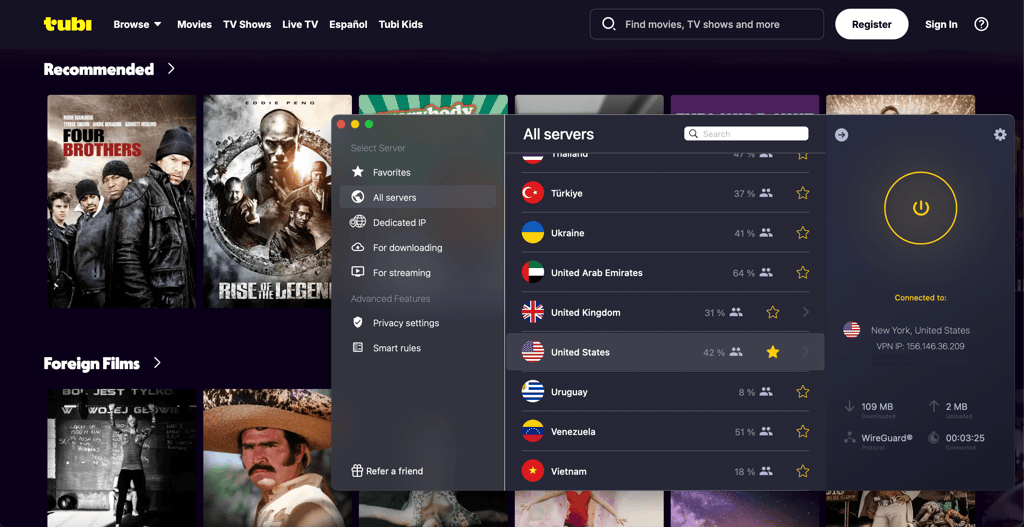Favorite the Vietnam server
This screenshot has width=1024, height=527.
[x=803, y=471]
